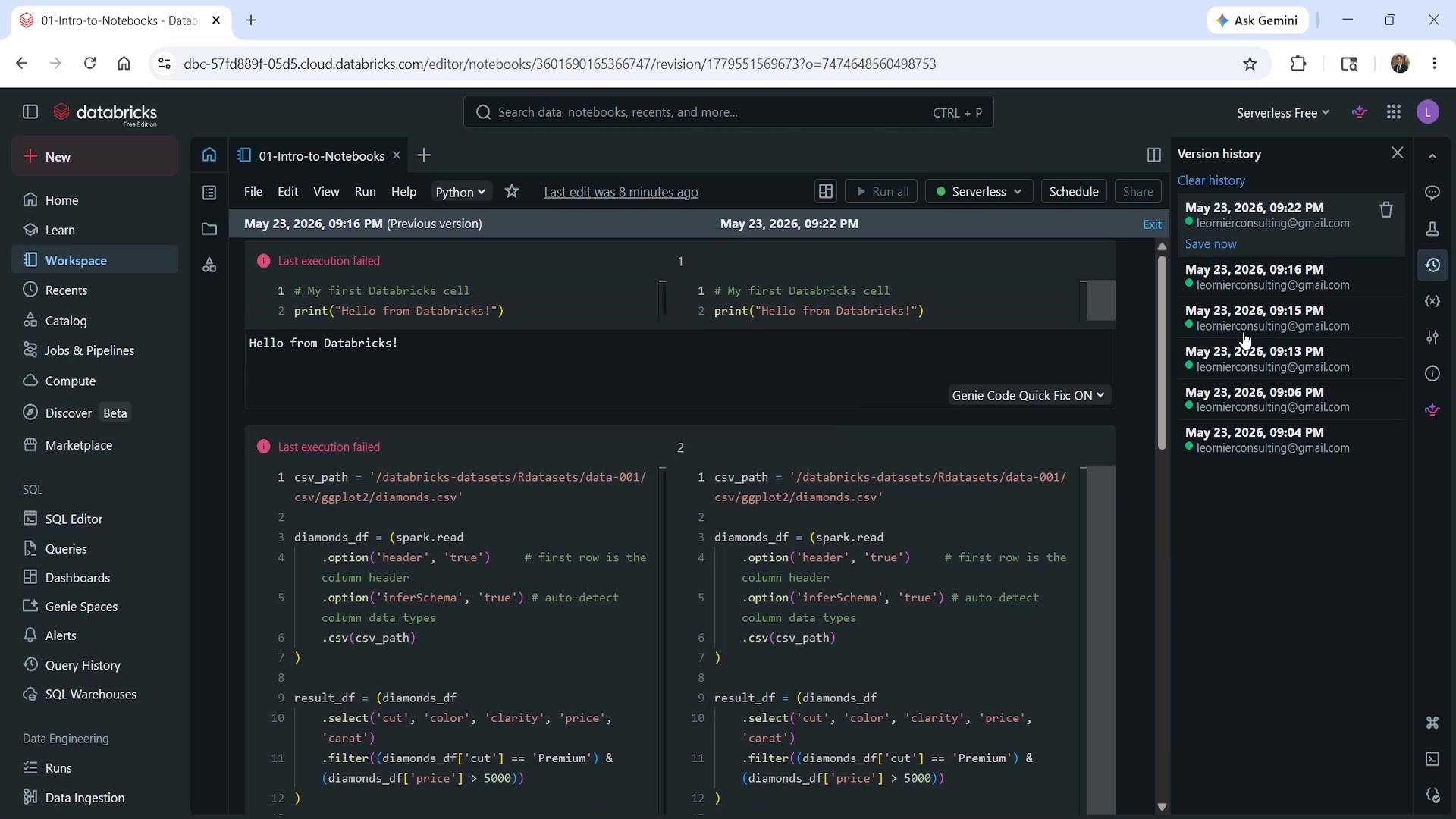
Task: Bookmark this page with the star icon
Action: [1250, 64]
